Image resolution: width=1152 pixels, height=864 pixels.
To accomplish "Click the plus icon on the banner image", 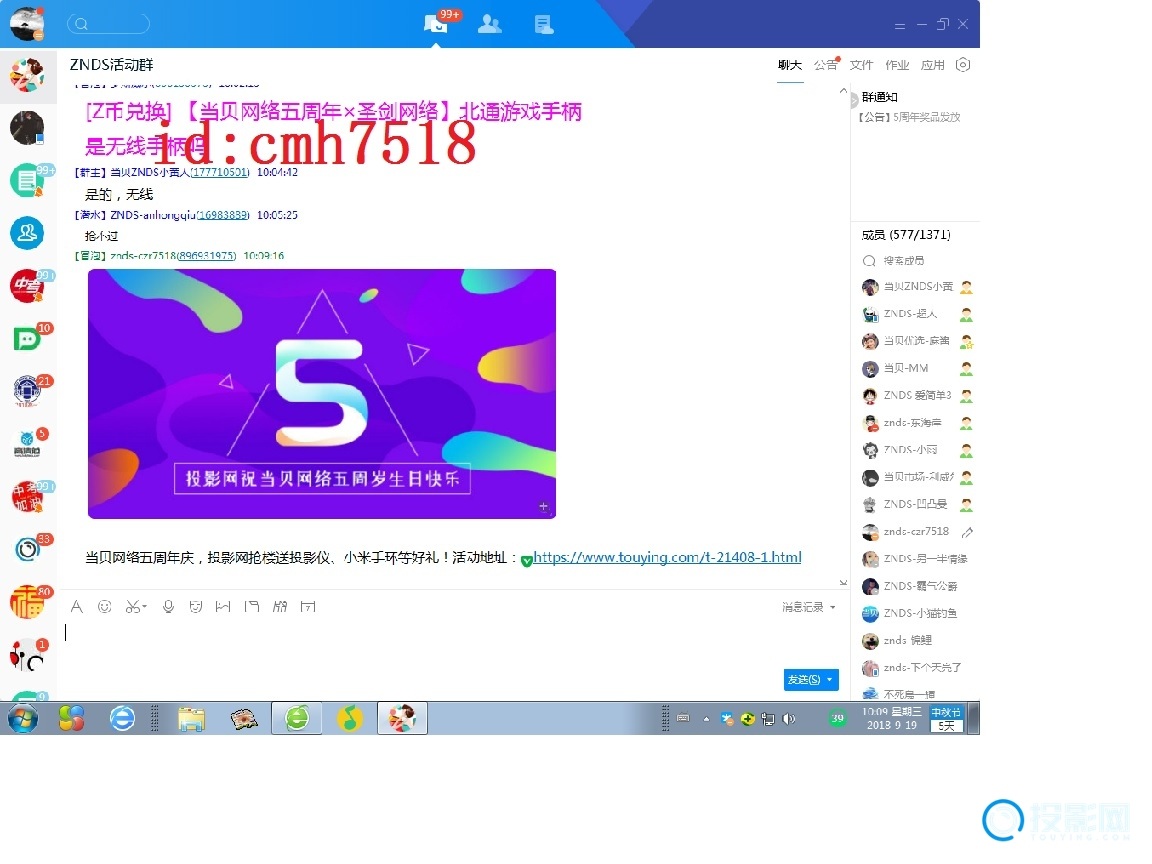I will pyautogui.click(x=543, y=506).
